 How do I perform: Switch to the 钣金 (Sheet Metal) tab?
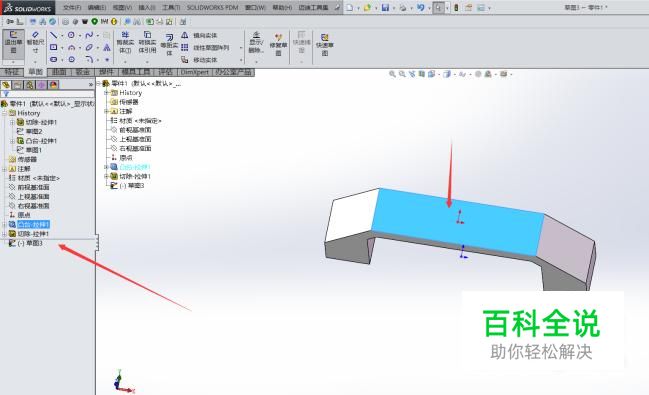(82, 72)
